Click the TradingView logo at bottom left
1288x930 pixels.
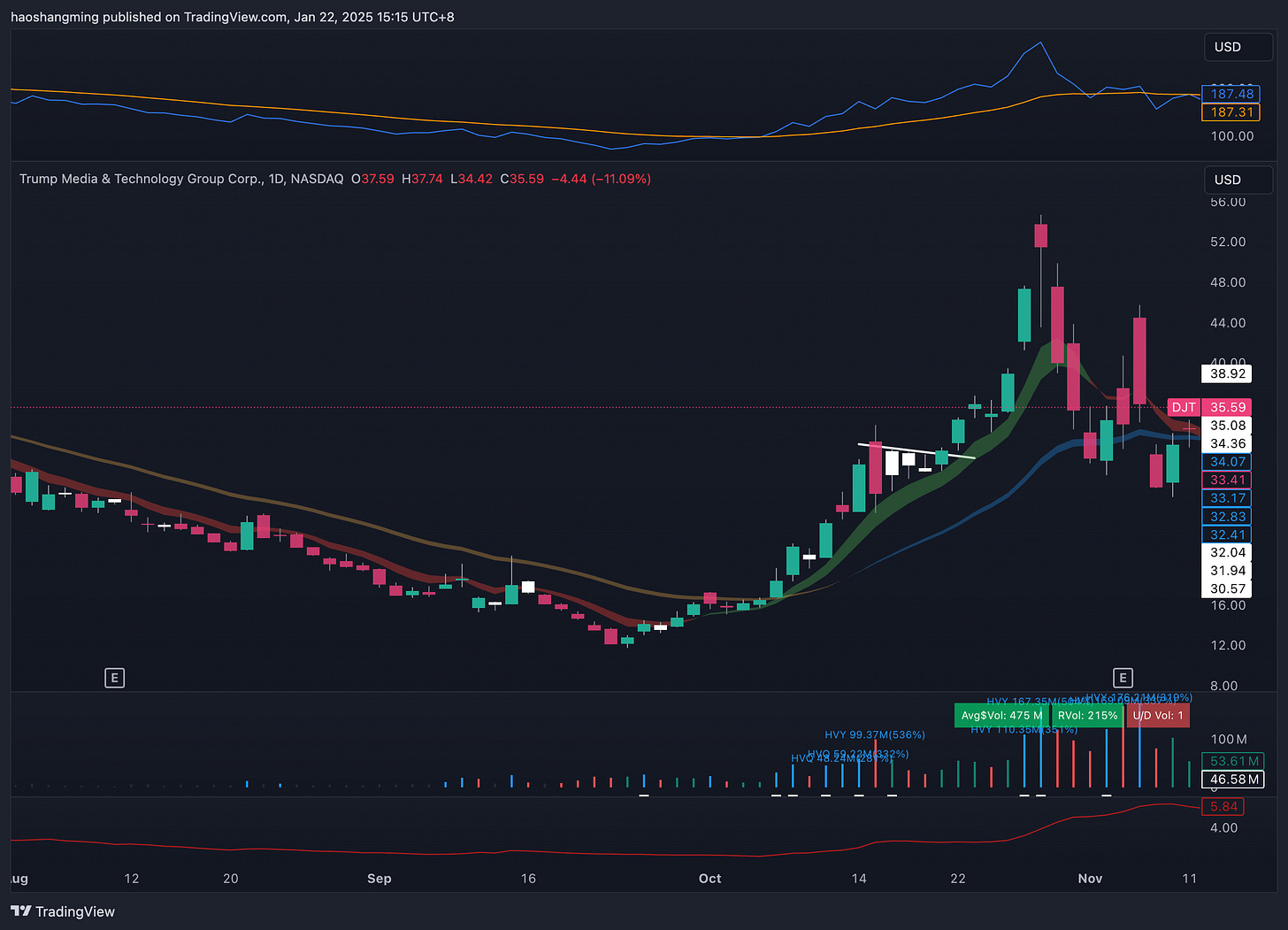pos(63,911)
